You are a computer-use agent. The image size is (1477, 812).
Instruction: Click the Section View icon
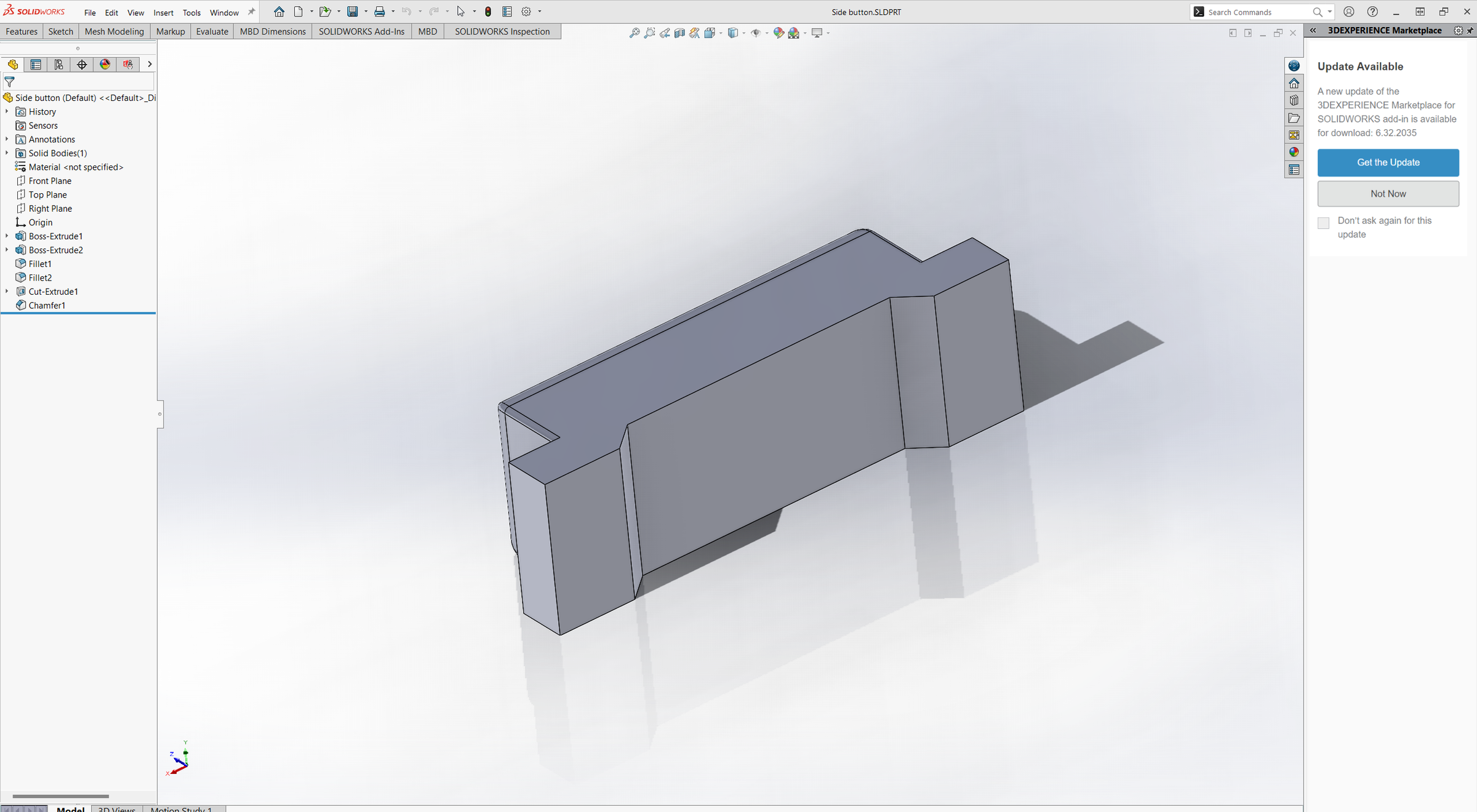tap(679, 33)
